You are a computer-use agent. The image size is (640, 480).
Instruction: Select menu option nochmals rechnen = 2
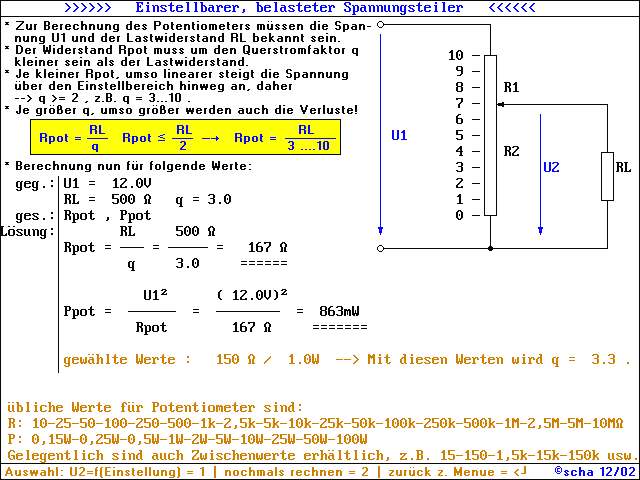[297, 471]
